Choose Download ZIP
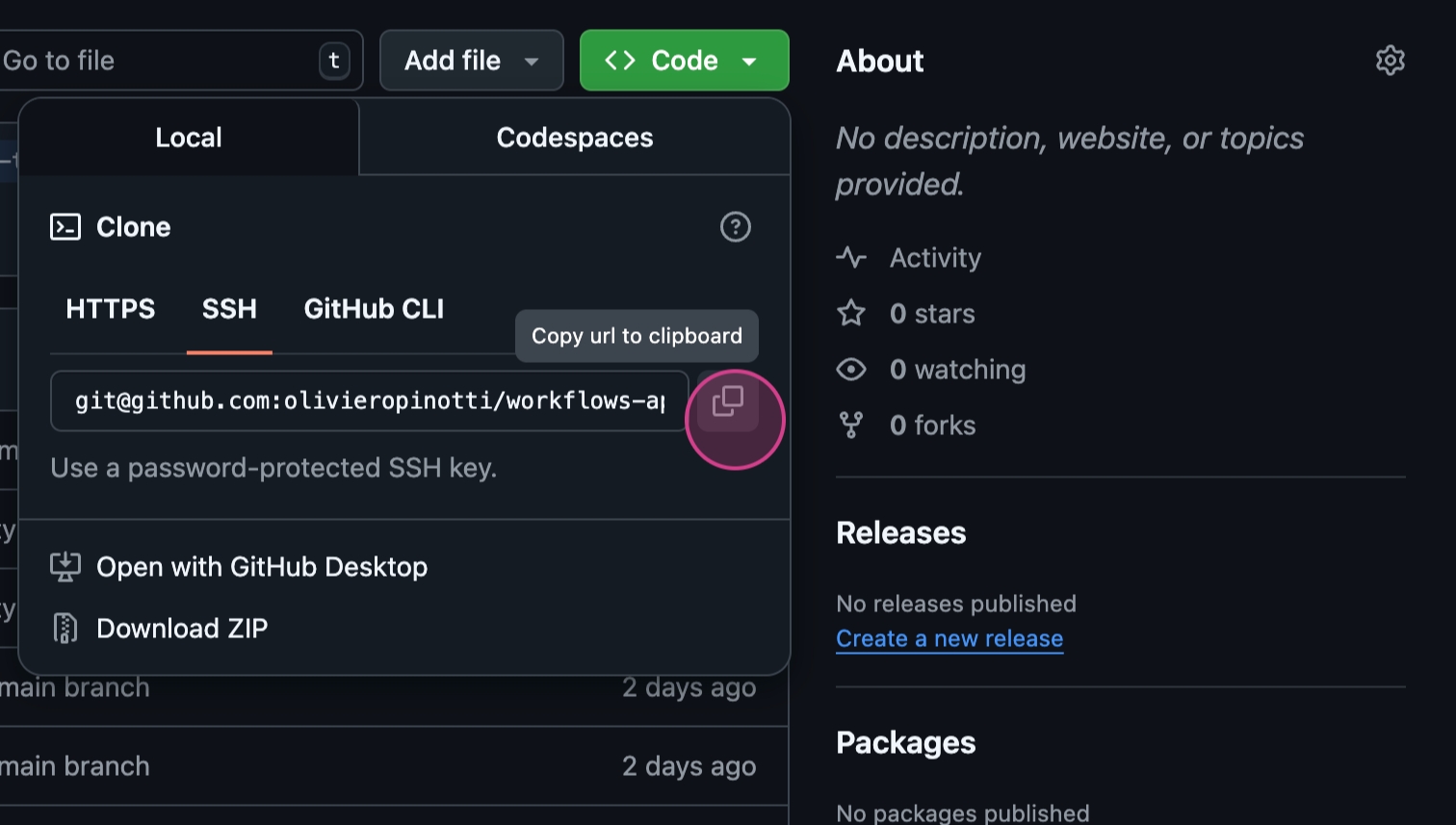1456x825 pixels. [182, 629]
